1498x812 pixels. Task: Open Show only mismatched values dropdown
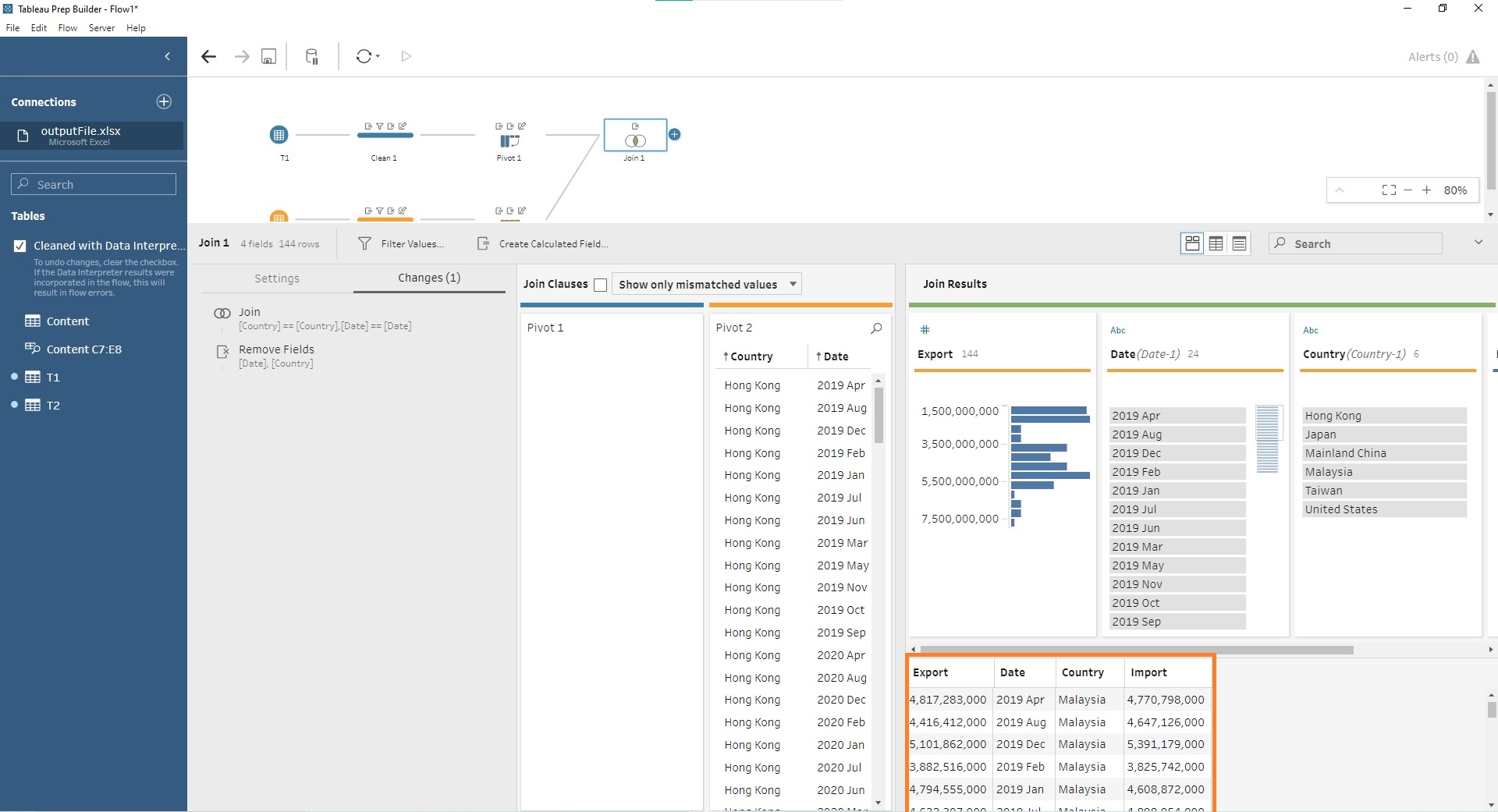(707, 284)
